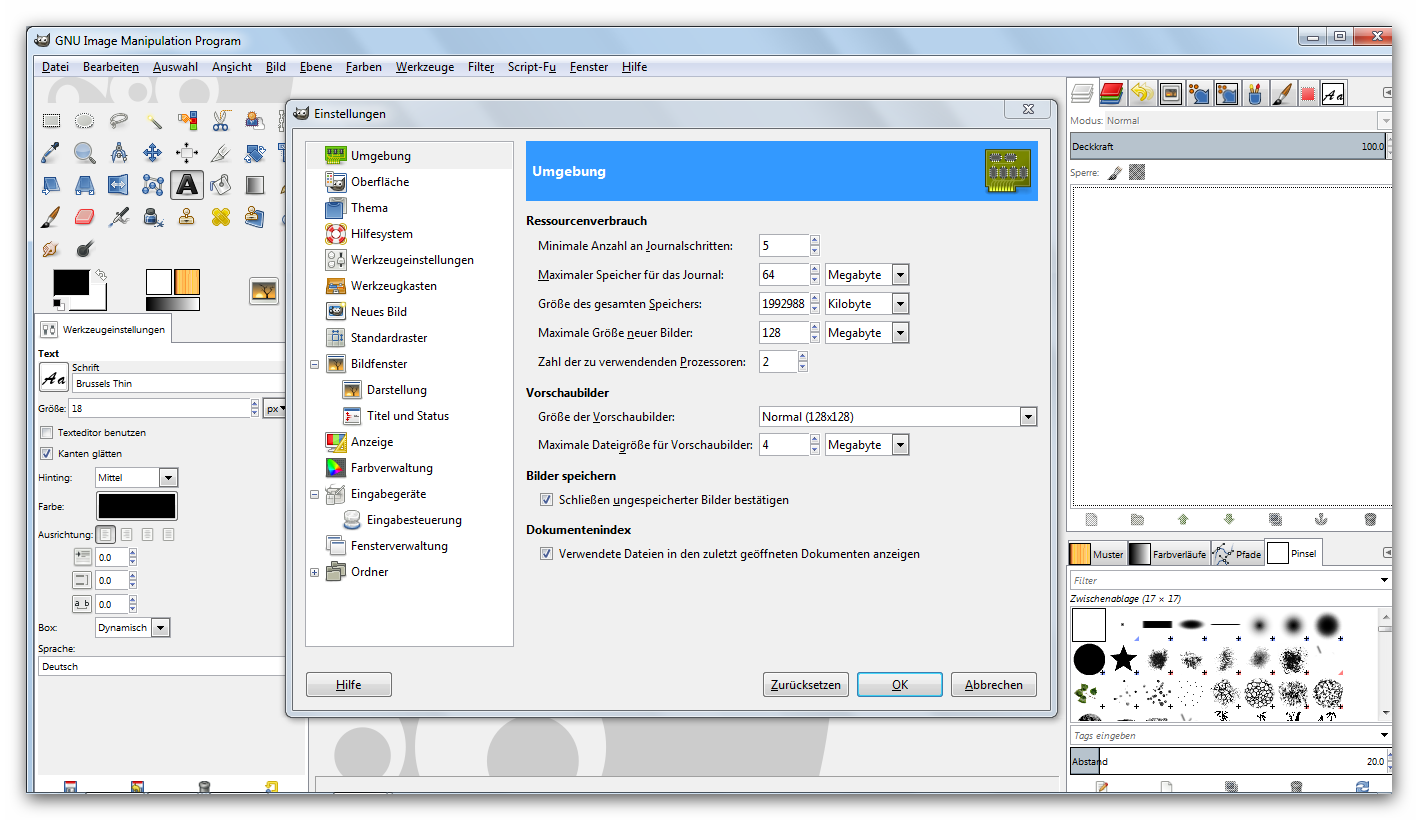Activate the Zoom magnifier tool

point(85,153)
